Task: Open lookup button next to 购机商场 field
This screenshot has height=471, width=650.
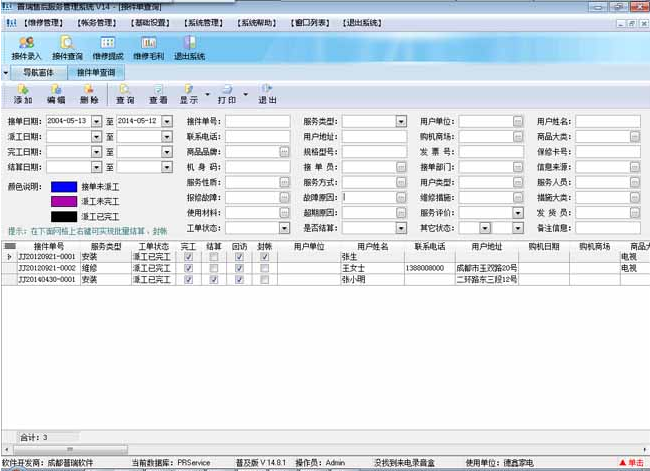Action: coord(518,136)
